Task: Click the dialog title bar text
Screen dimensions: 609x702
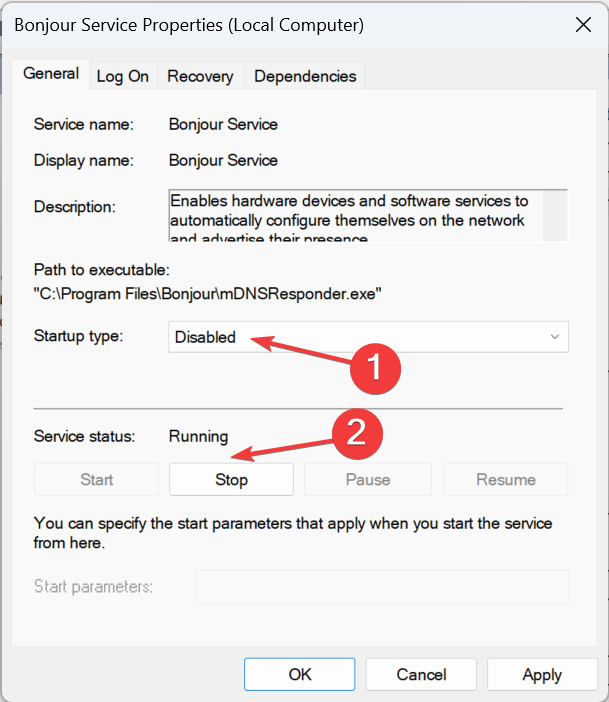Action: coord(189,25)
